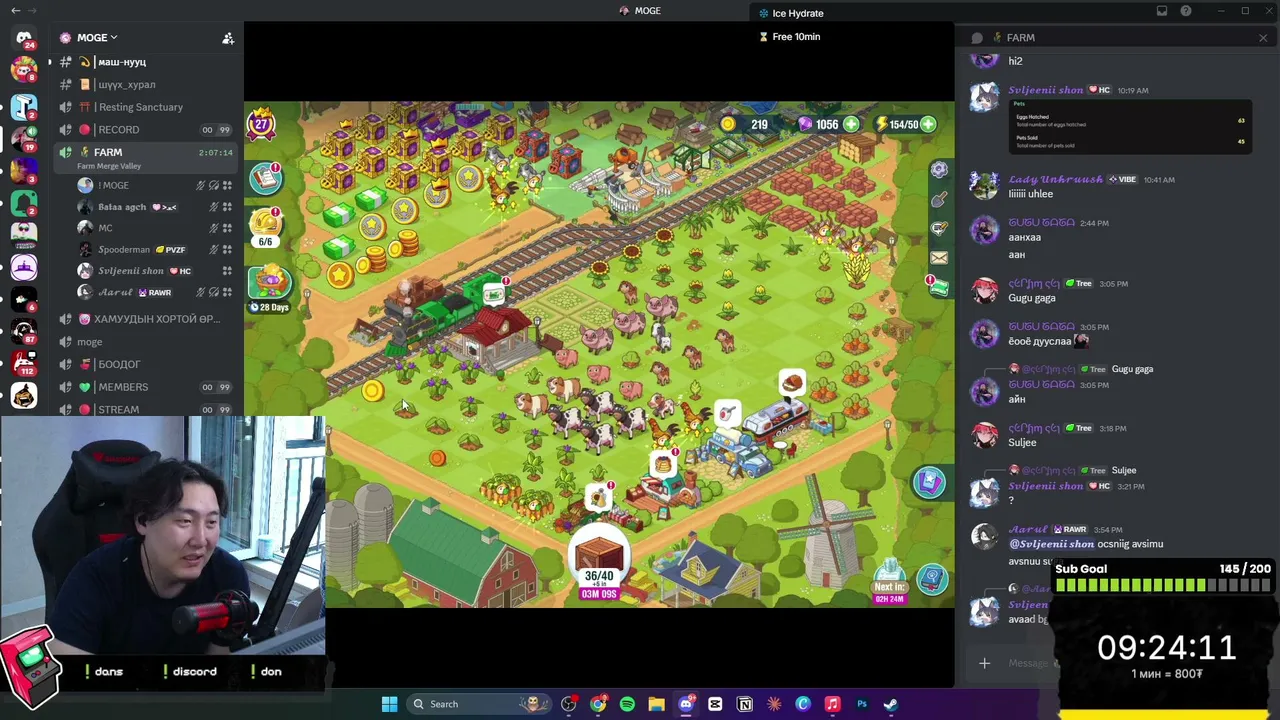Click the Free 10min timer label
This screenshot has height=720, width=1280.
[790, 37]
